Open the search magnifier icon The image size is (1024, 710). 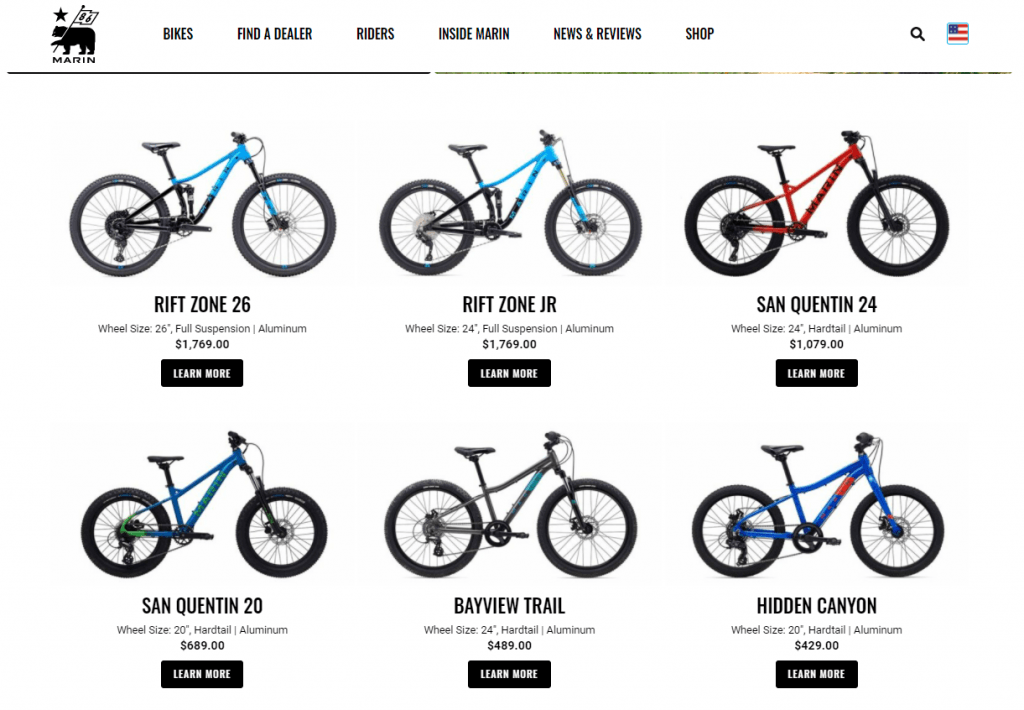[917, 34]
